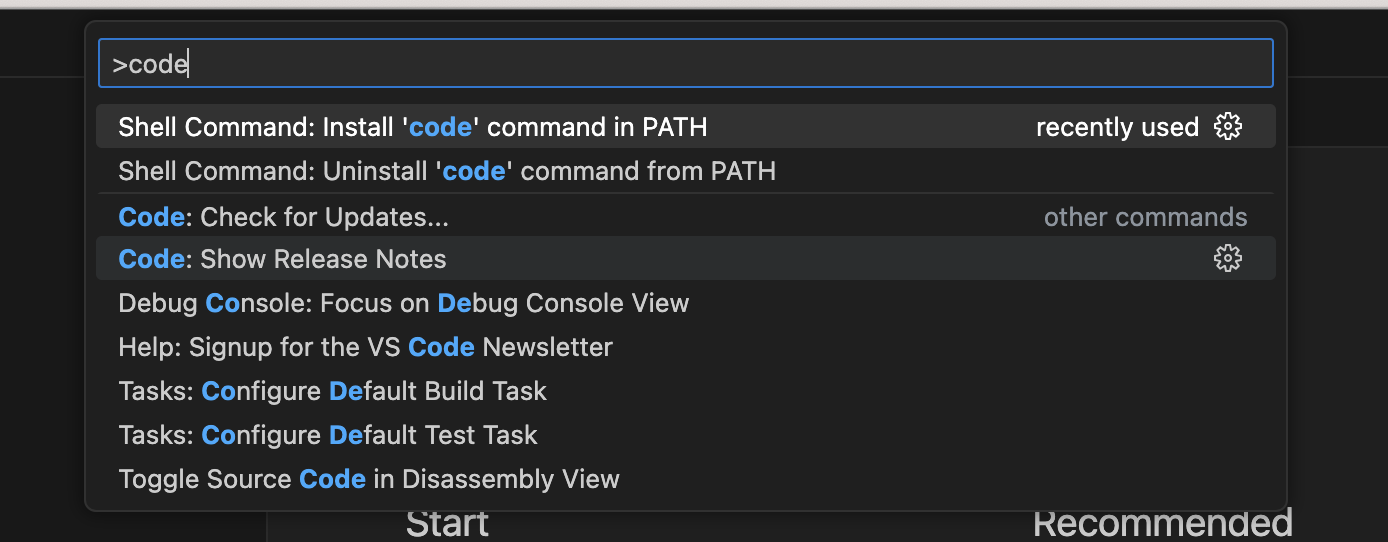The width and height of the screenshot is (1388, 542).
Task: Focus the command palette '>code' input box
Action: pyautogui.click(x=685, y=64)
